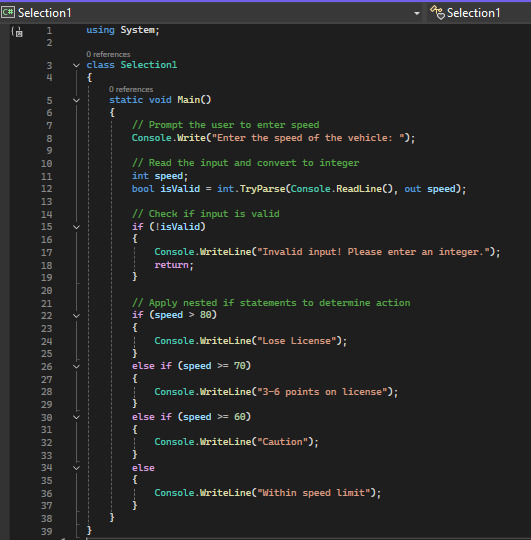Click the string "Enter the speed of the vehicle: "
The image size is (531, 540).
[308, 138]
